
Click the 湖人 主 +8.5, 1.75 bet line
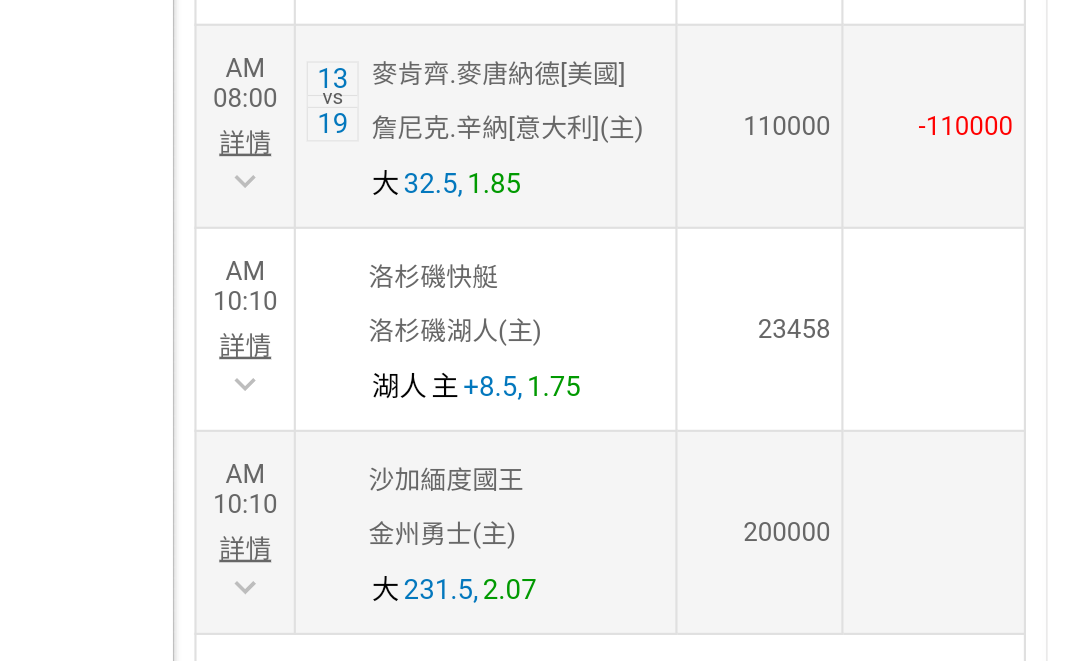[x=476, y=387]
